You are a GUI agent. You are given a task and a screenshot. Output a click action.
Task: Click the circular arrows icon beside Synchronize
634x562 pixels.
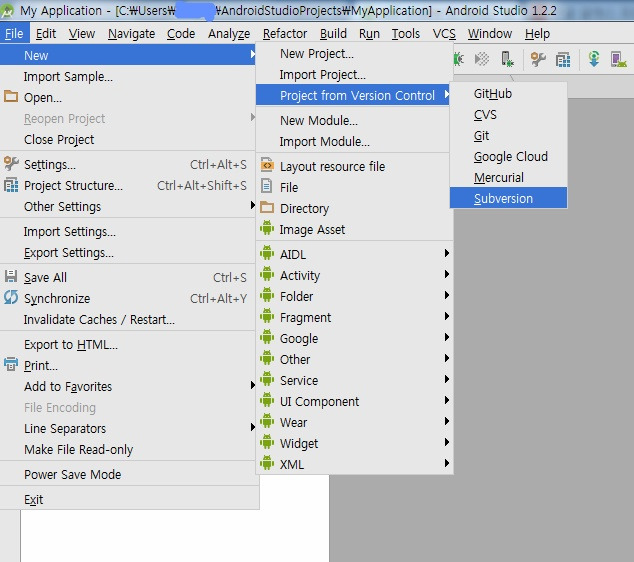11,297
